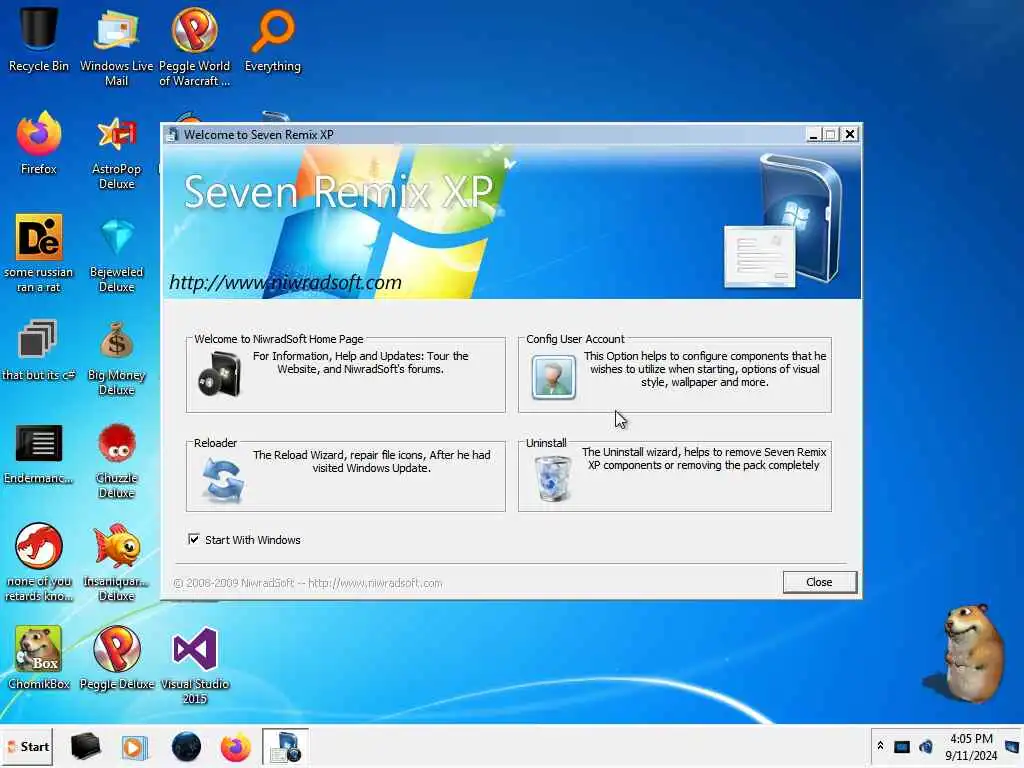Launch the Reloader blue arrows icon
Screen dimensions: 1024x768
(223, 480)
